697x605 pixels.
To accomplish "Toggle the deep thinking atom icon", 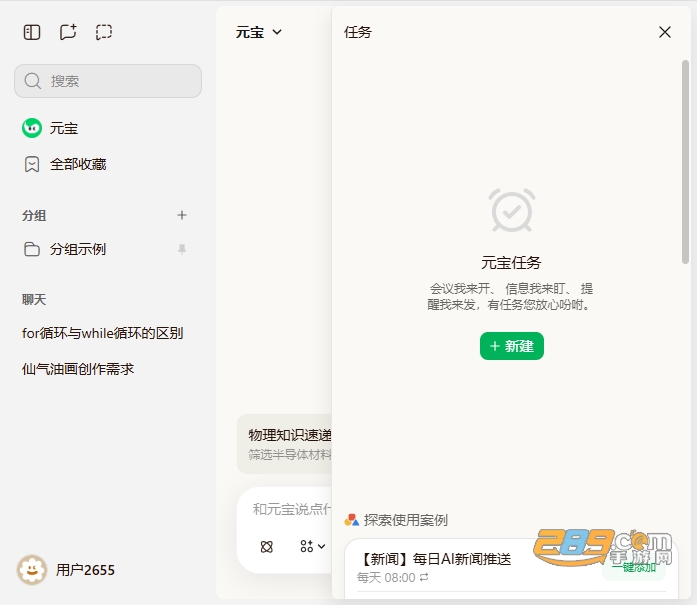I will pyautogui.click(x=266, y=547).
